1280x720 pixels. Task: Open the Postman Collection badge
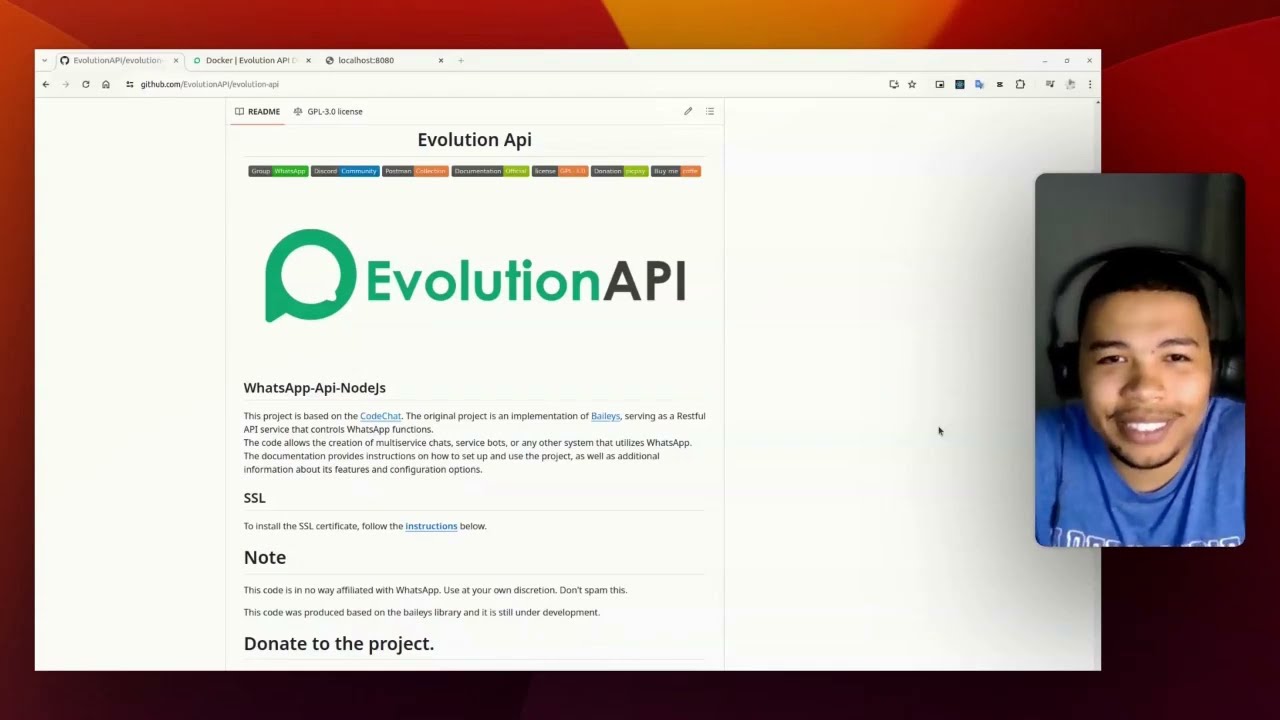tap(415, 171)
